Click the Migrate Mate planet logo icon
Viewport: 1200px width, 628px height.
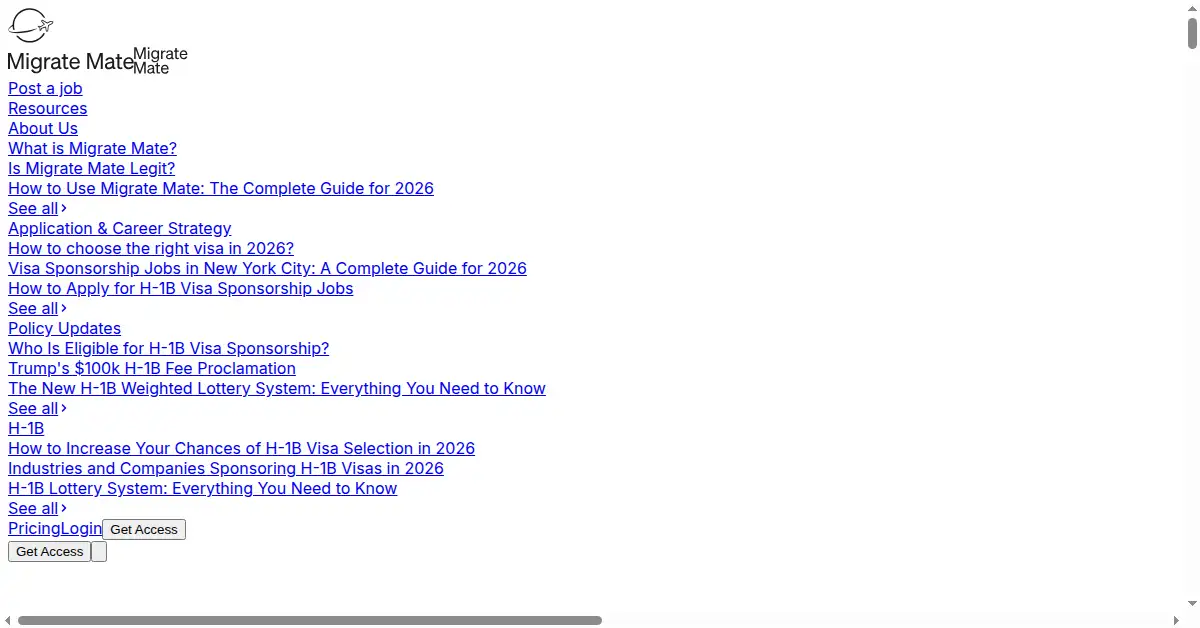pos(30,25)
